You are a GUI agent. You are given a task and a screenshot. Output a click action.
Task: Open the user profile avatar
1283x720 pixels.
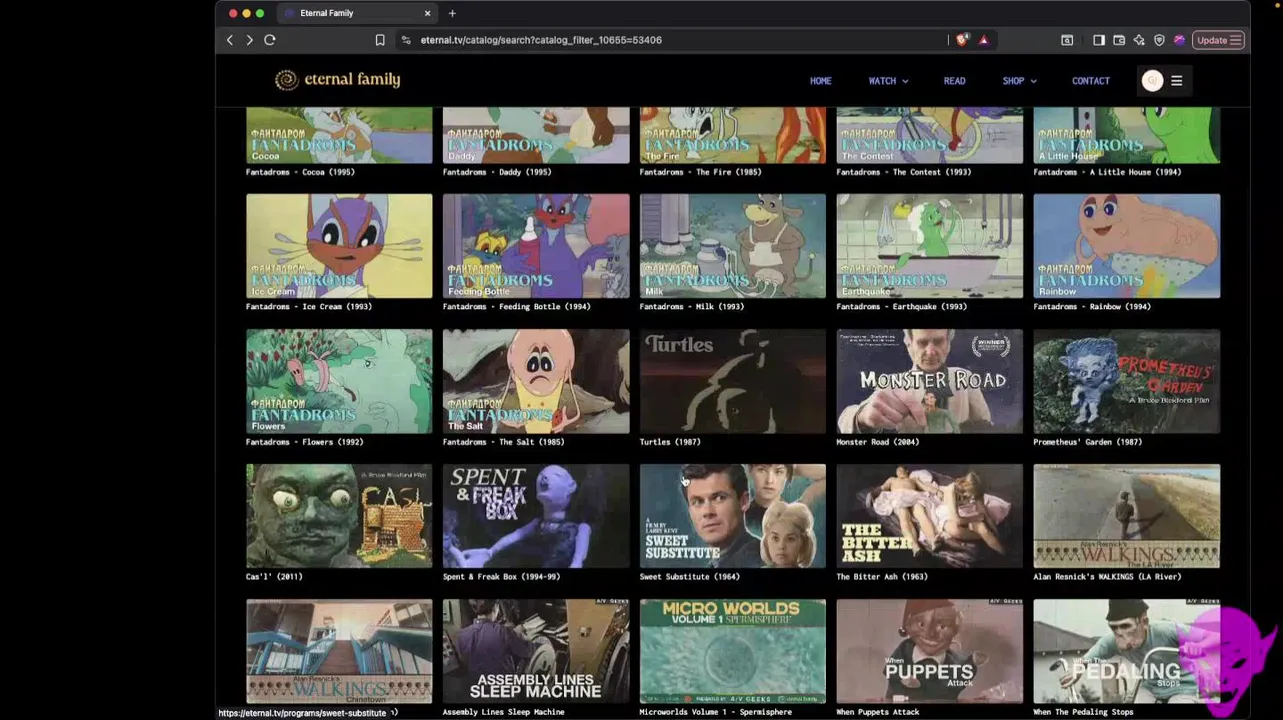[x=1152, y=81]
